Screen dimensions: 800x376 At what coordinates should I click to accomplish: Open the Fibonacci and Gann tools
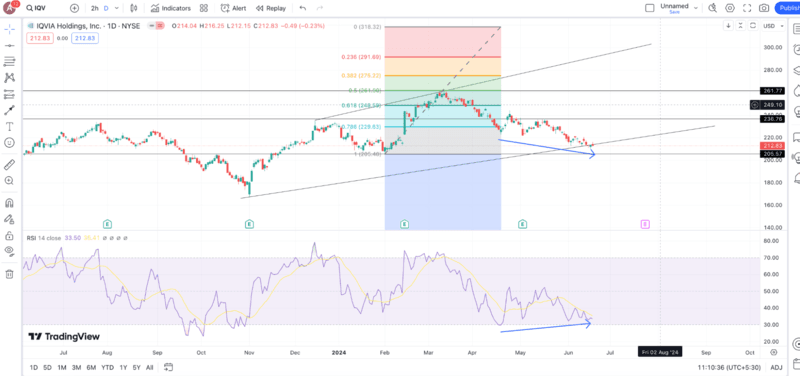click(x=9, y=62)
